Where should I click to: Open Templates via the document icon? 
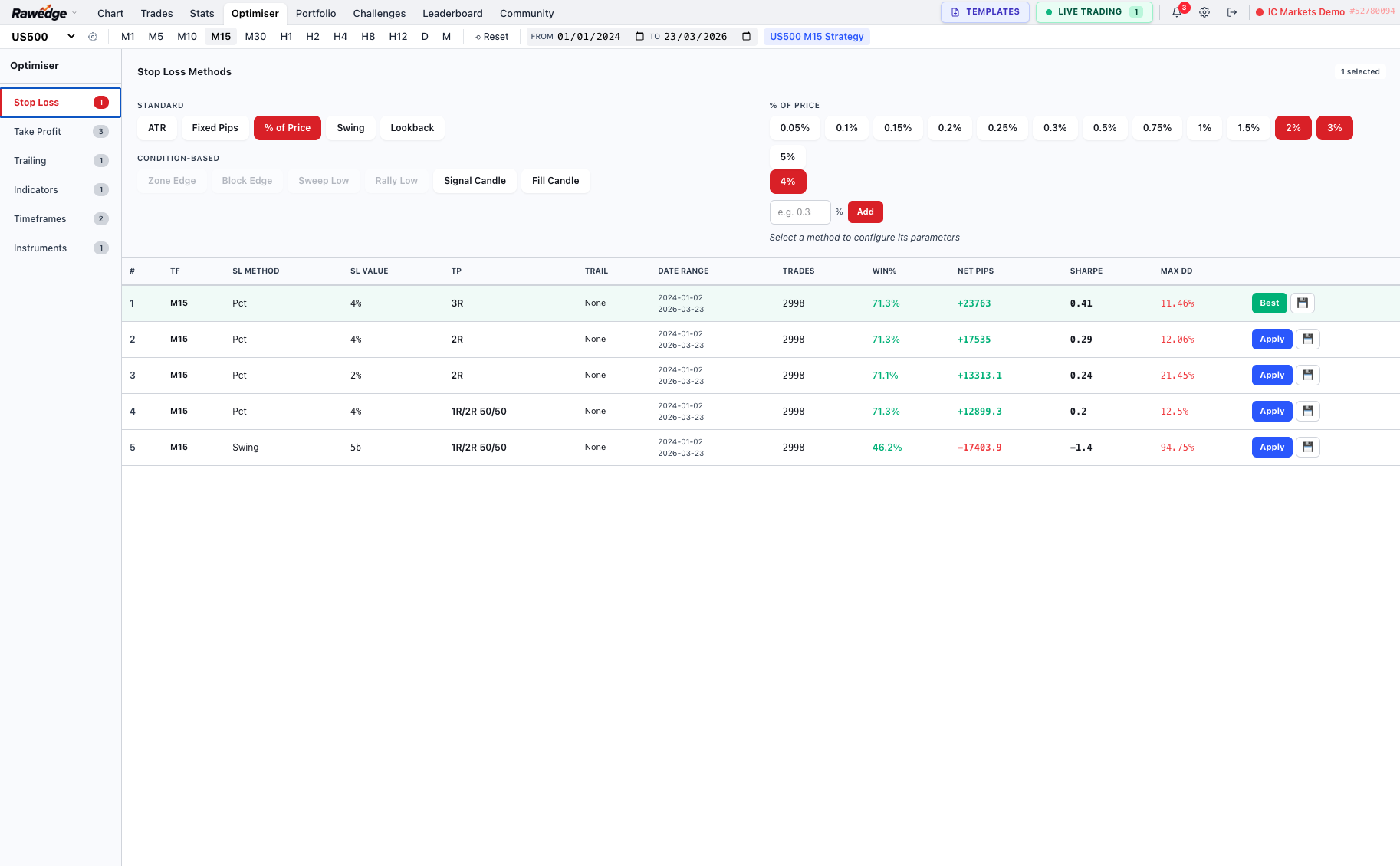(955, 11)
